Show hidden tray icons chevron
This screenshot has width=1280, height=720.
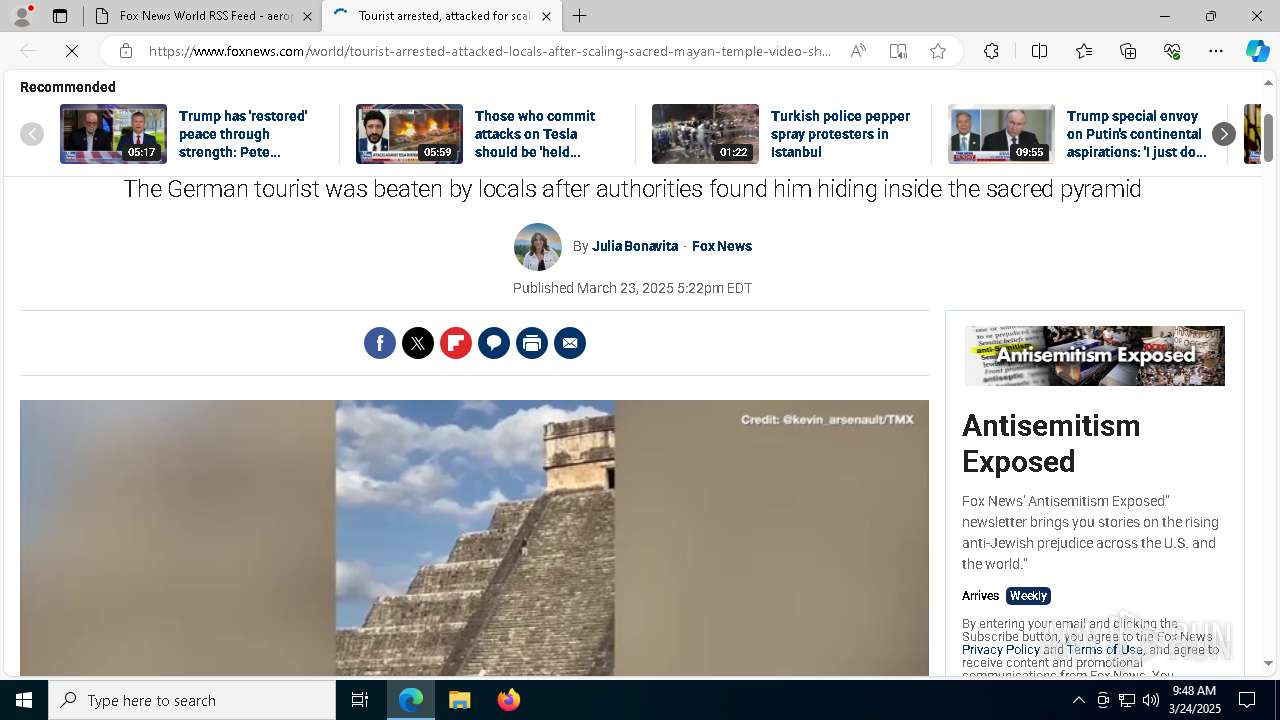[x=1078, y=700]
